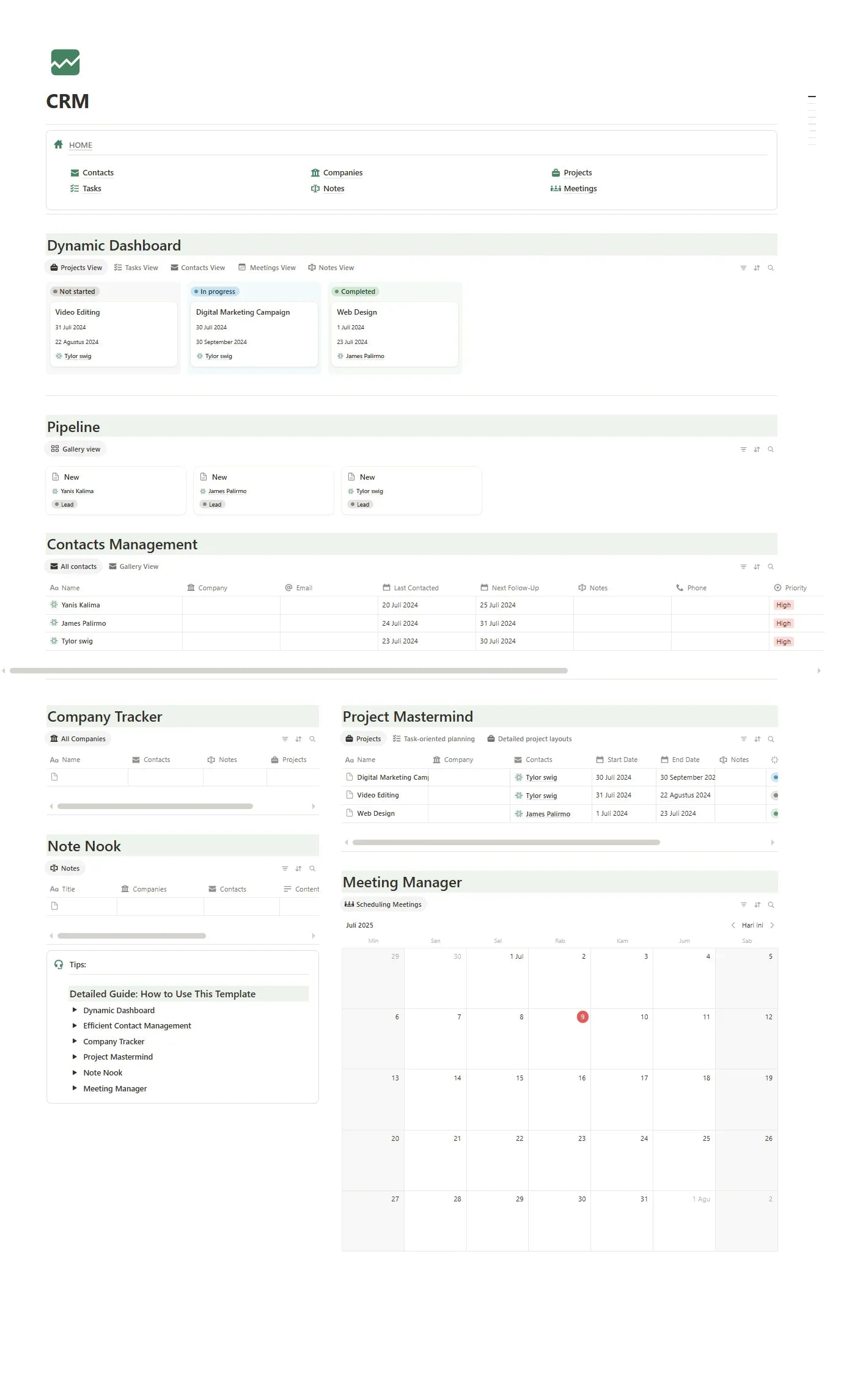Open Digital Marketing Campaign board card
Screen dimensions: 852x1400
(254, 334)
